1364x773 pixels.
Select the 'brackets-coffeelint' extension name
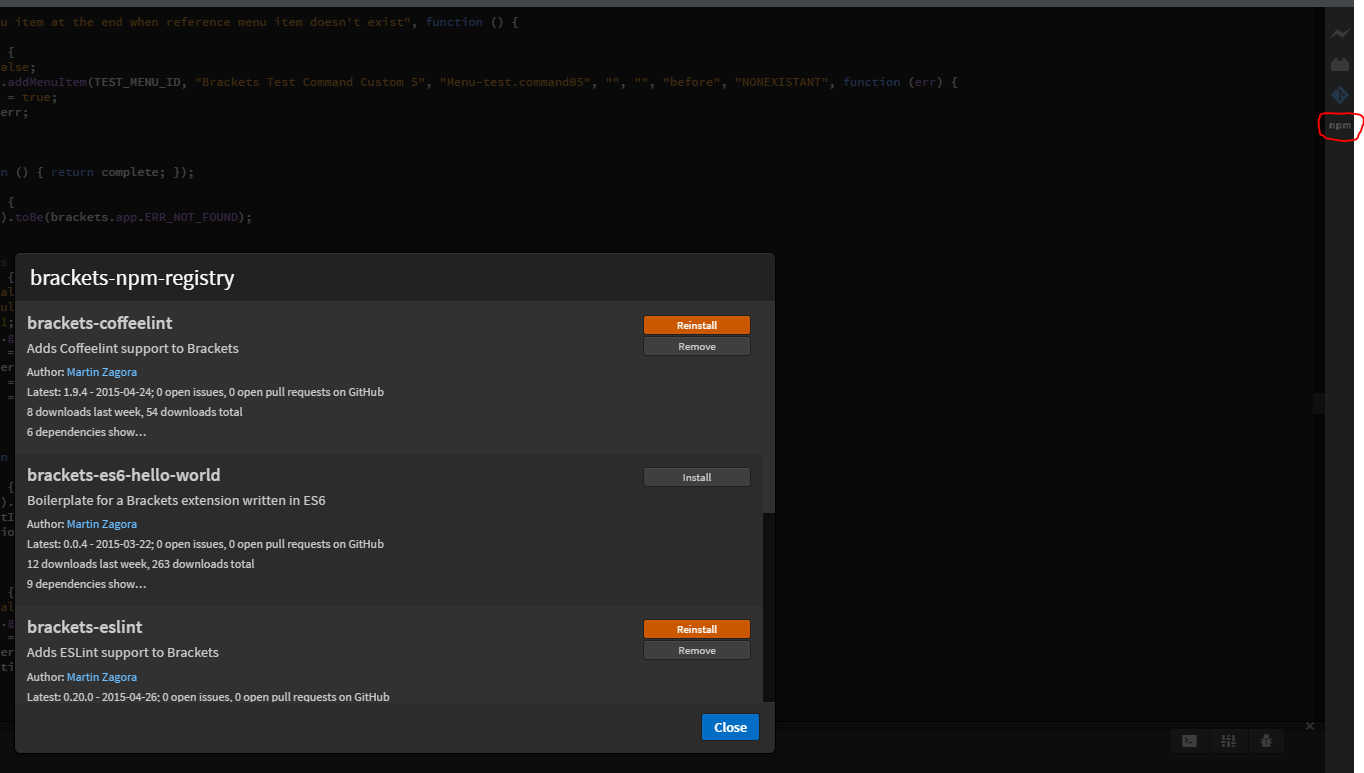click(x=100, y=323)
